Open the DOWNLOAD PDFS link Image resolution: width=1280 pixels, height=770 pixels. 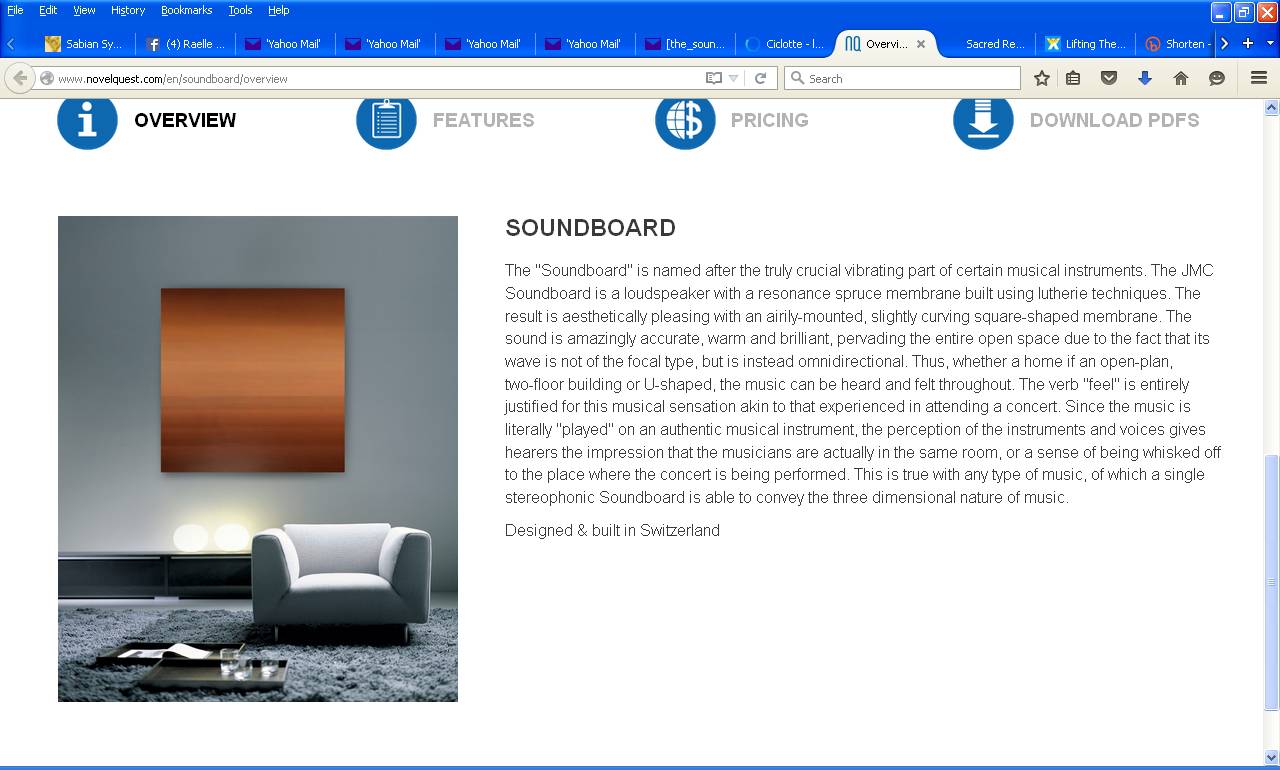(x=1114, y=120)
